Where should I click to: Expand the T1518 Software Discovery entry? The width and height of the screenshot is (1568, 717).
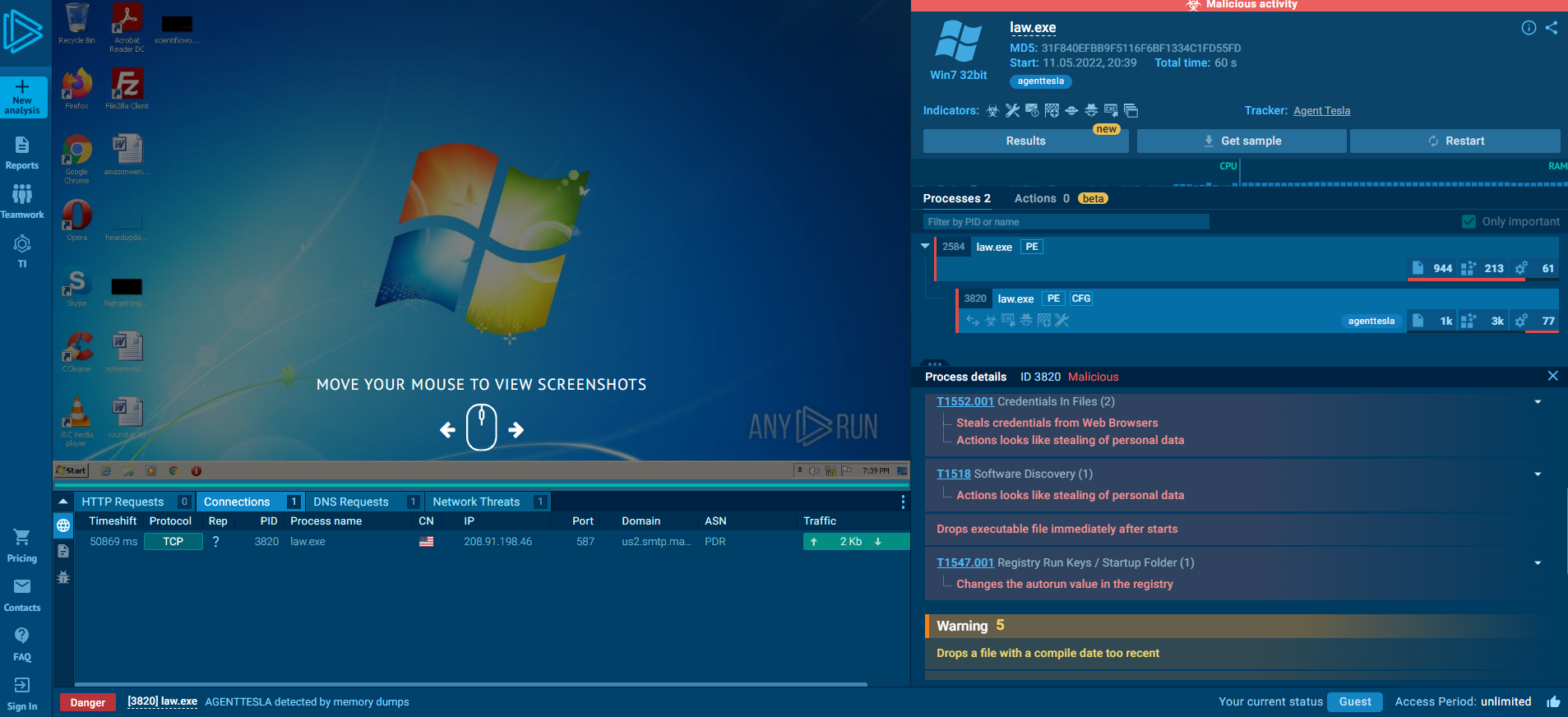[x=1538, y=474]
